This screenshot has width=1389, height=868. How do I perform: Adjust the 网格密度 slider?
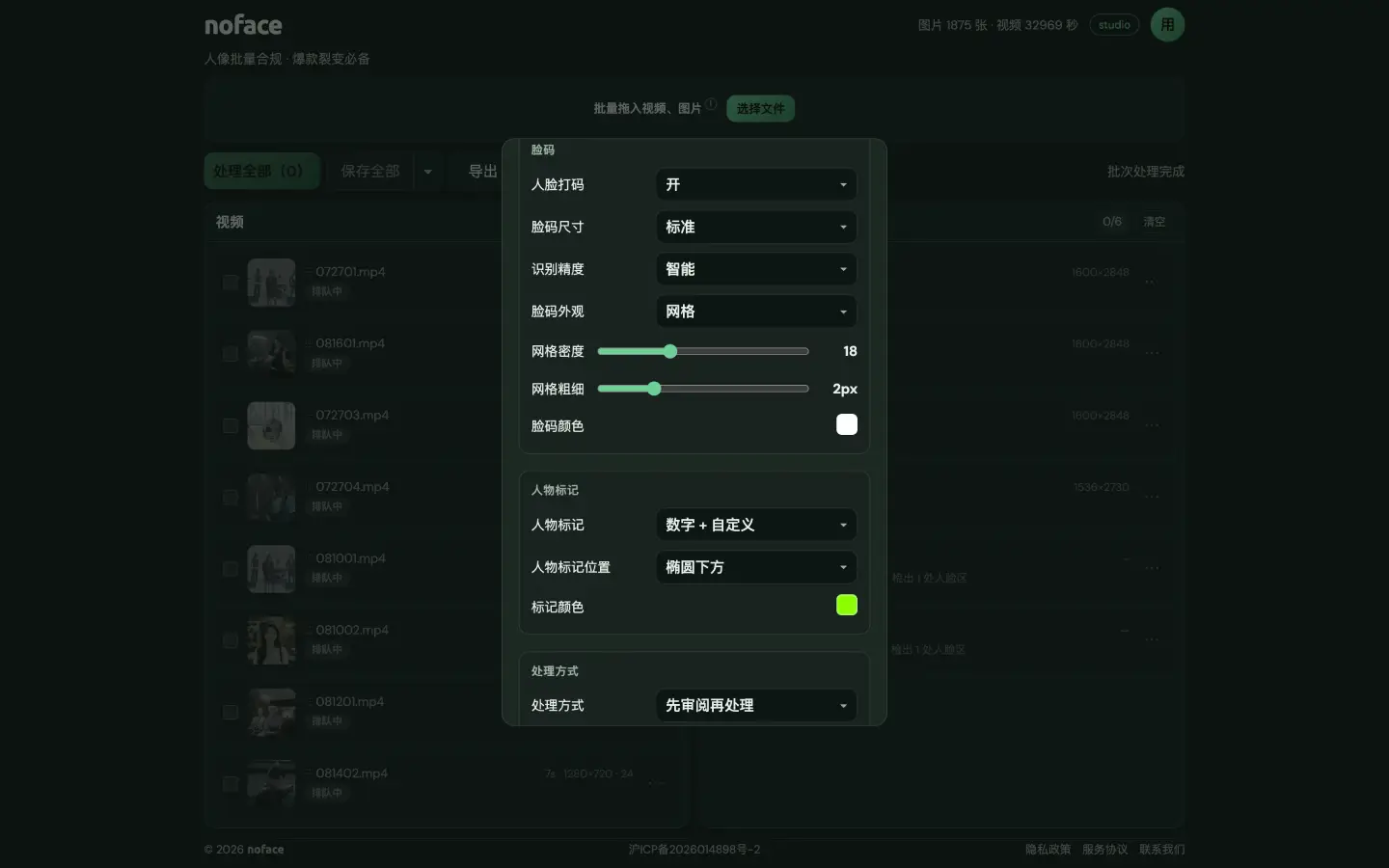point(703,351)
